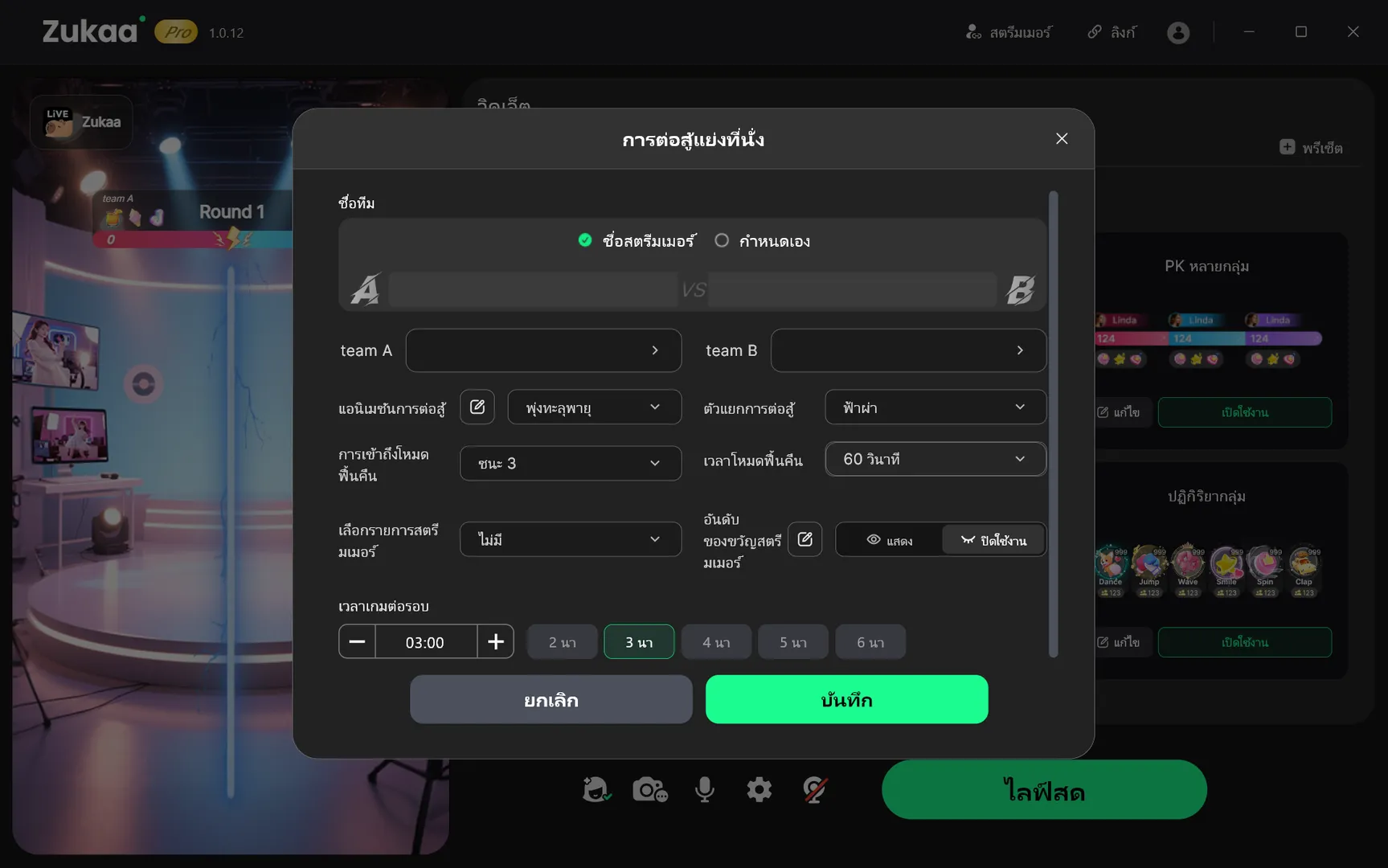Screen dimensions: 1388x868
Task: Choose the 2 นา time preset
Action: click(x=562, y=642)
